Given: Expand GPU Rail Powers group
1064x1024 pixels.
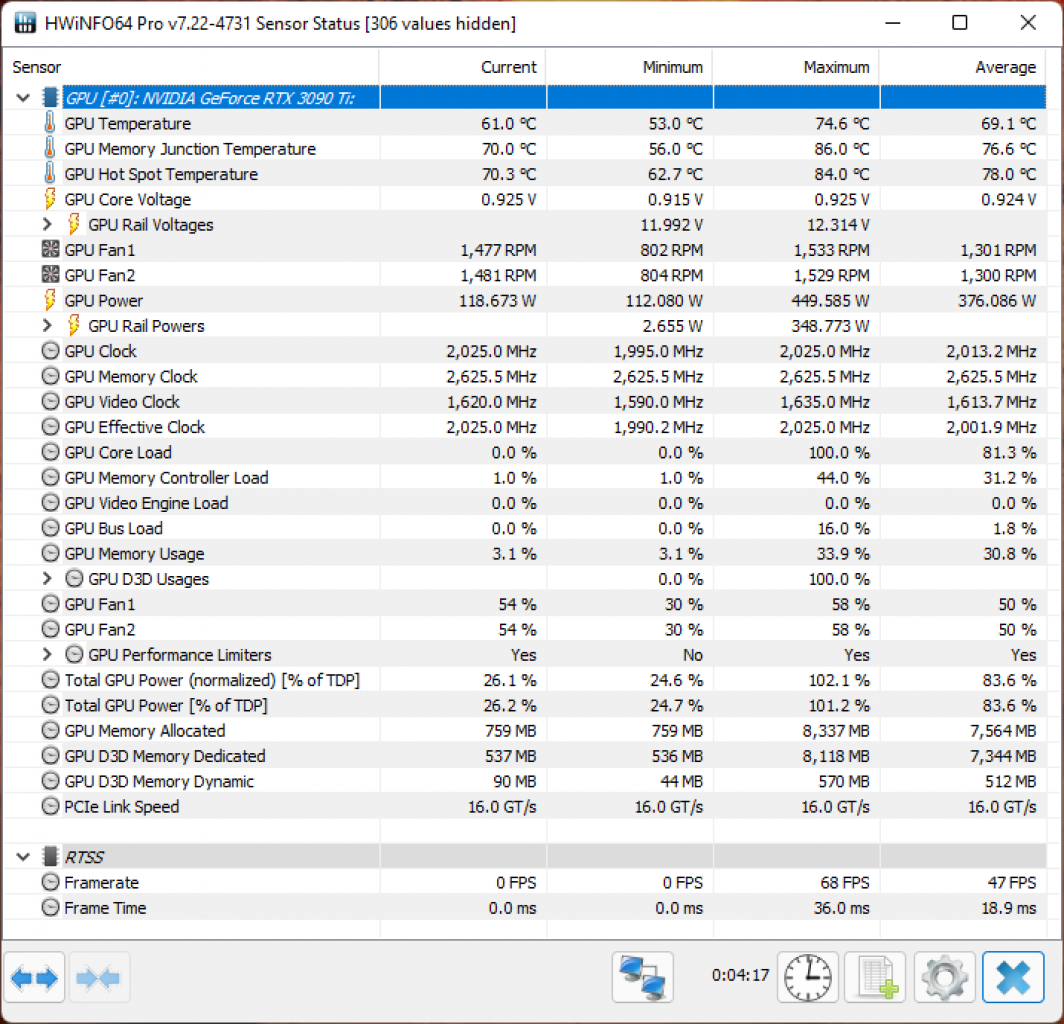Looking at the screenshot, I should click(x=47, y=325).
